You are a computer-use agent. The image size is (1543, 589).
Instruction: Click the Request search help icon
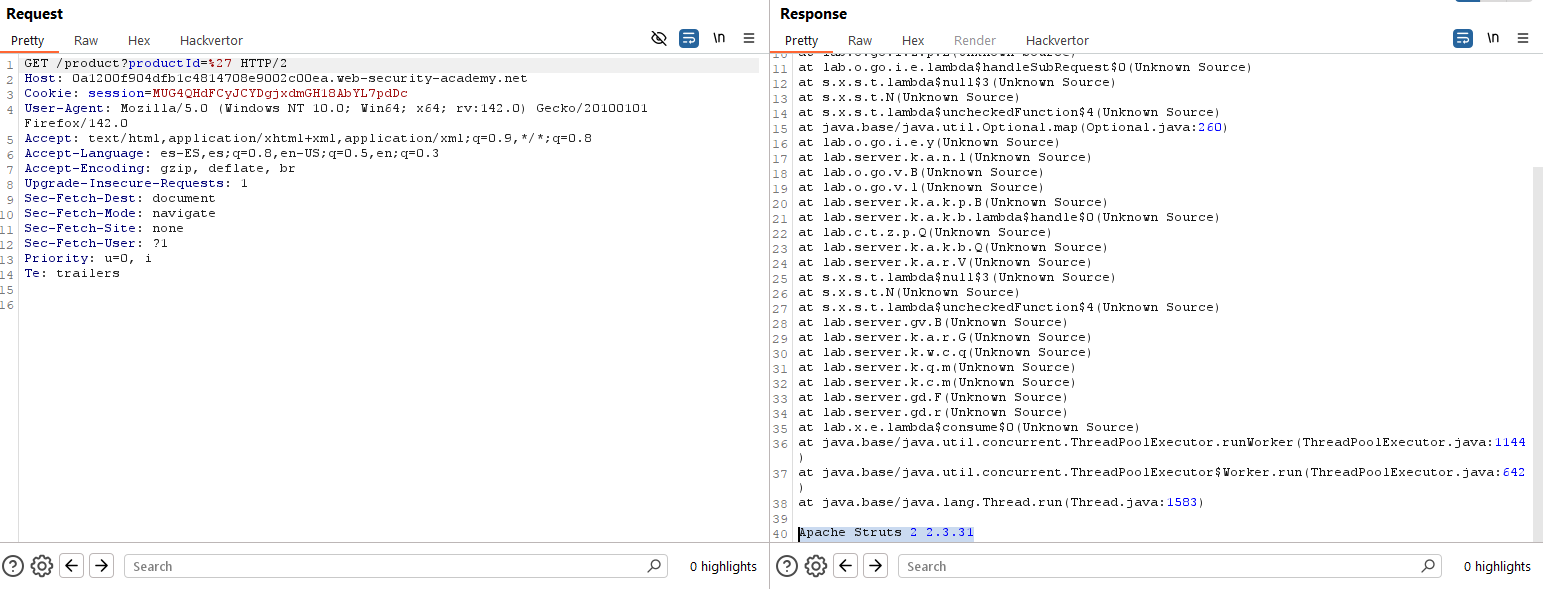(13, 566)
